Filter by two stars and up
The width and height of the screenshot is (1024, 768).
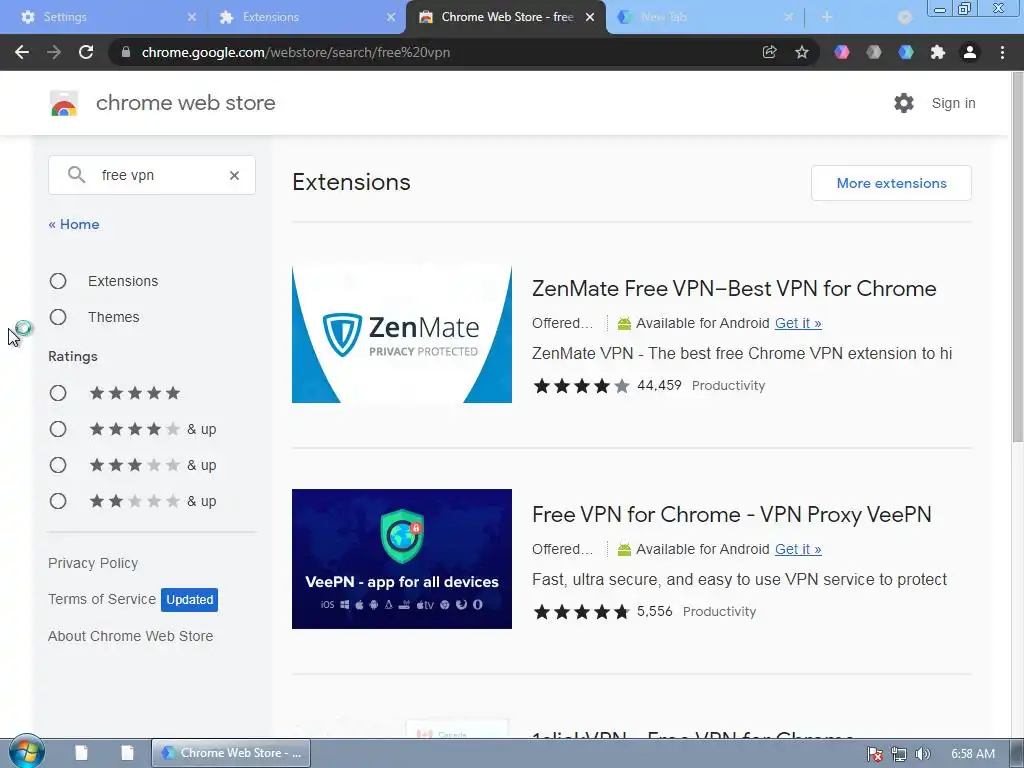(58, 500)
